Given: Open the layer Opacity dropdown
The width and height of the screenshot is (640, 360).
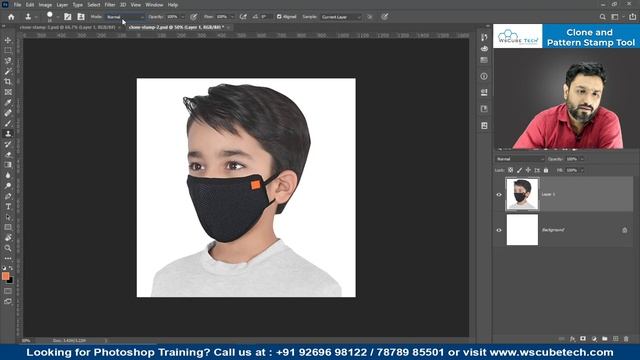Looking at the screenshot, I should click(x=582, y=159).
